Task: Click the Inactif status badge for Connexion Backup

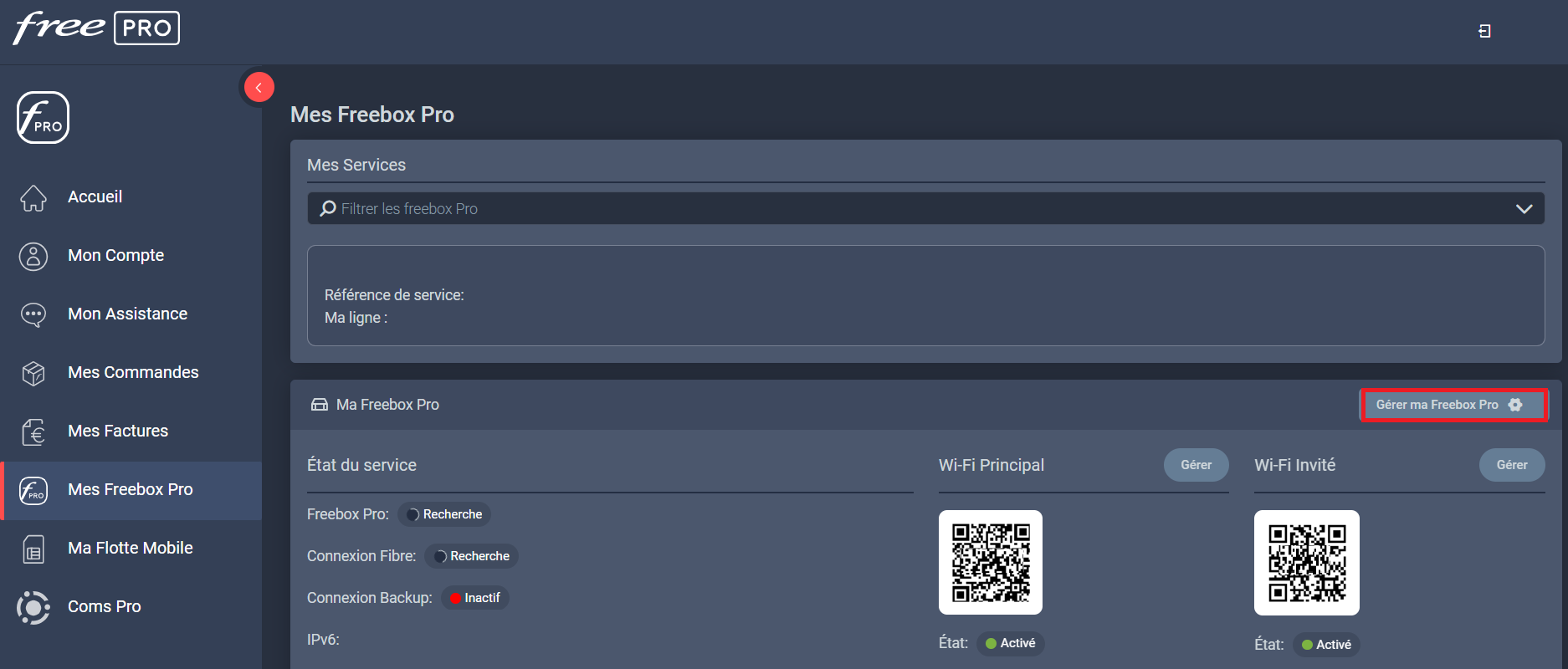Action: coord(475,598)
